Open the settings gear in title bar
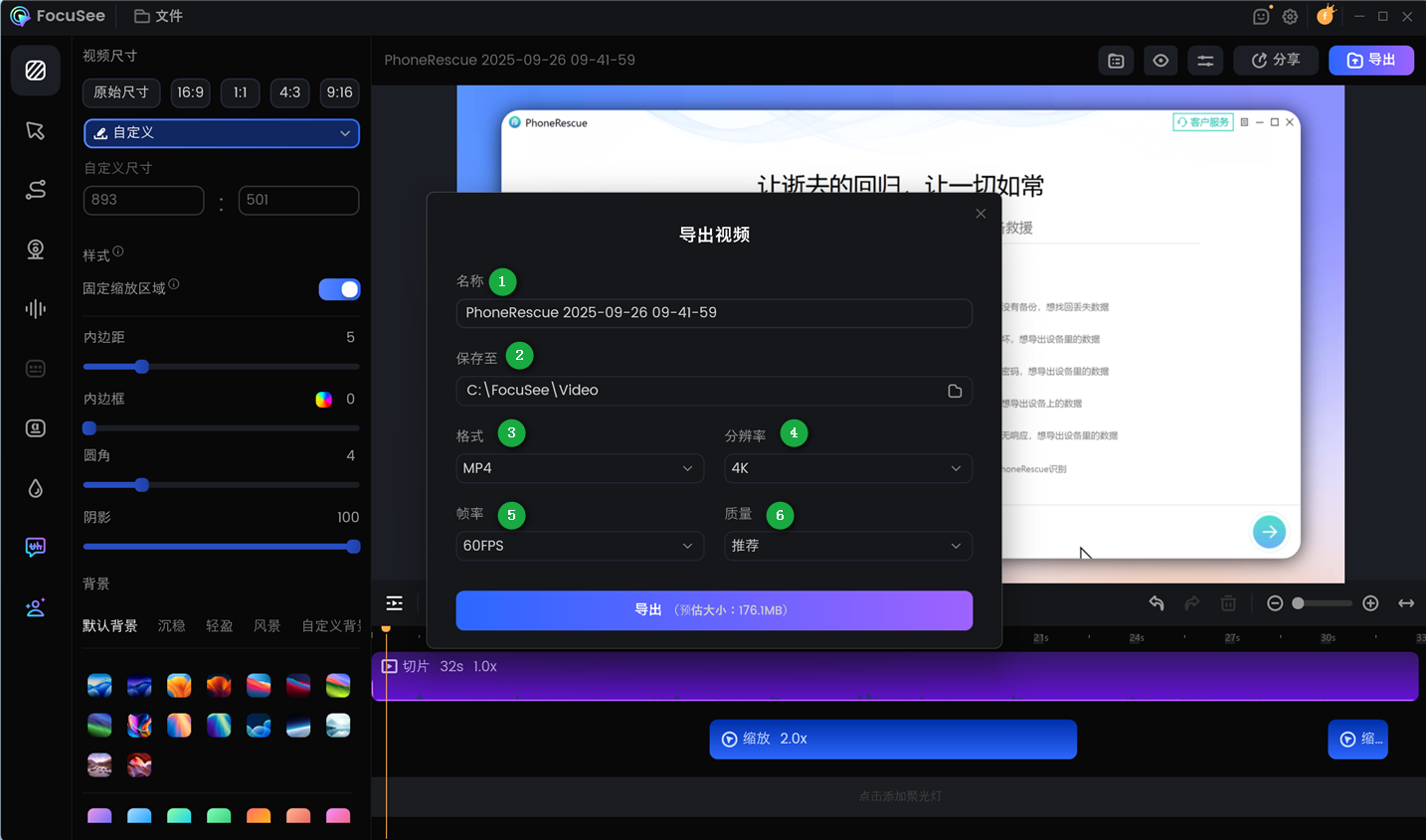 click(x=1290, y=17)
